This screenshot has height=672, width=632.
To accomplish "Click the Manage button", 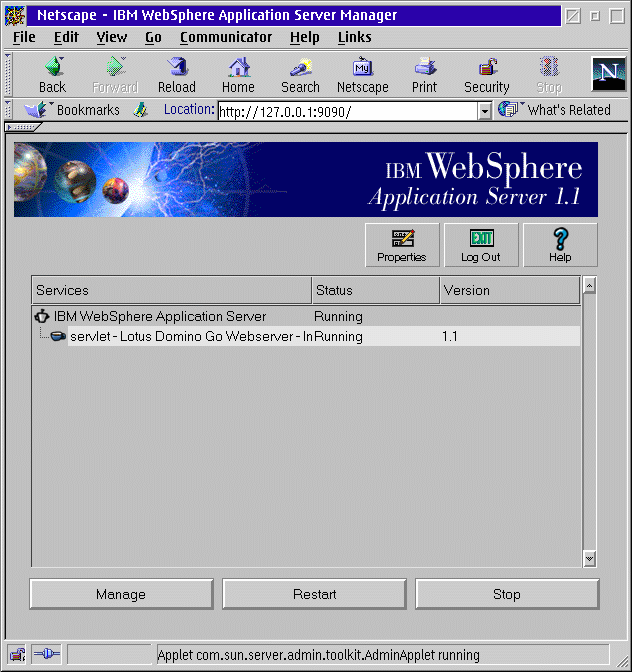I will click(x=121, y=594).
